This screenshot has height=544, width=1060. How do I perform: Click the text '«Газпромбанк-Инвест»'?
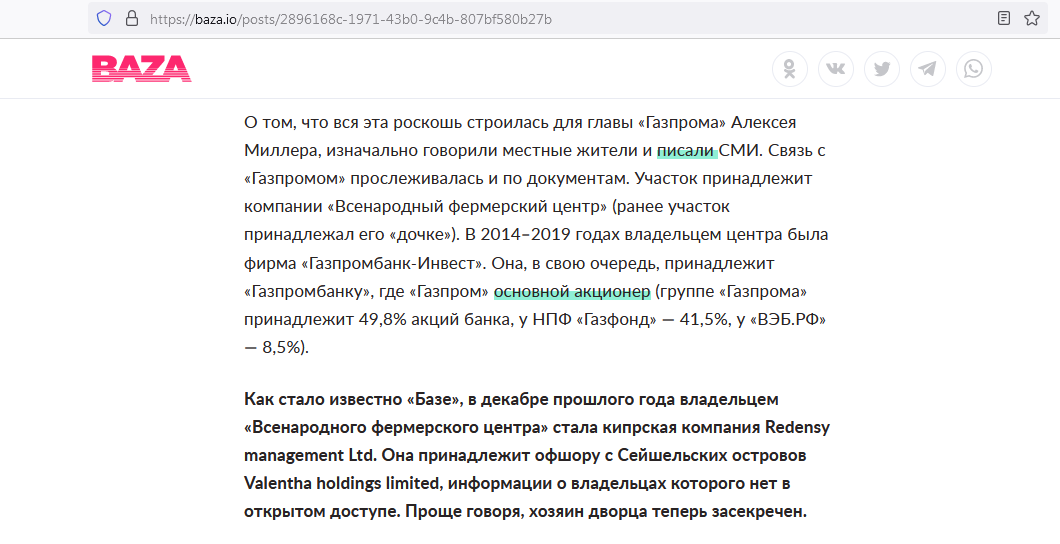point(392,263)
